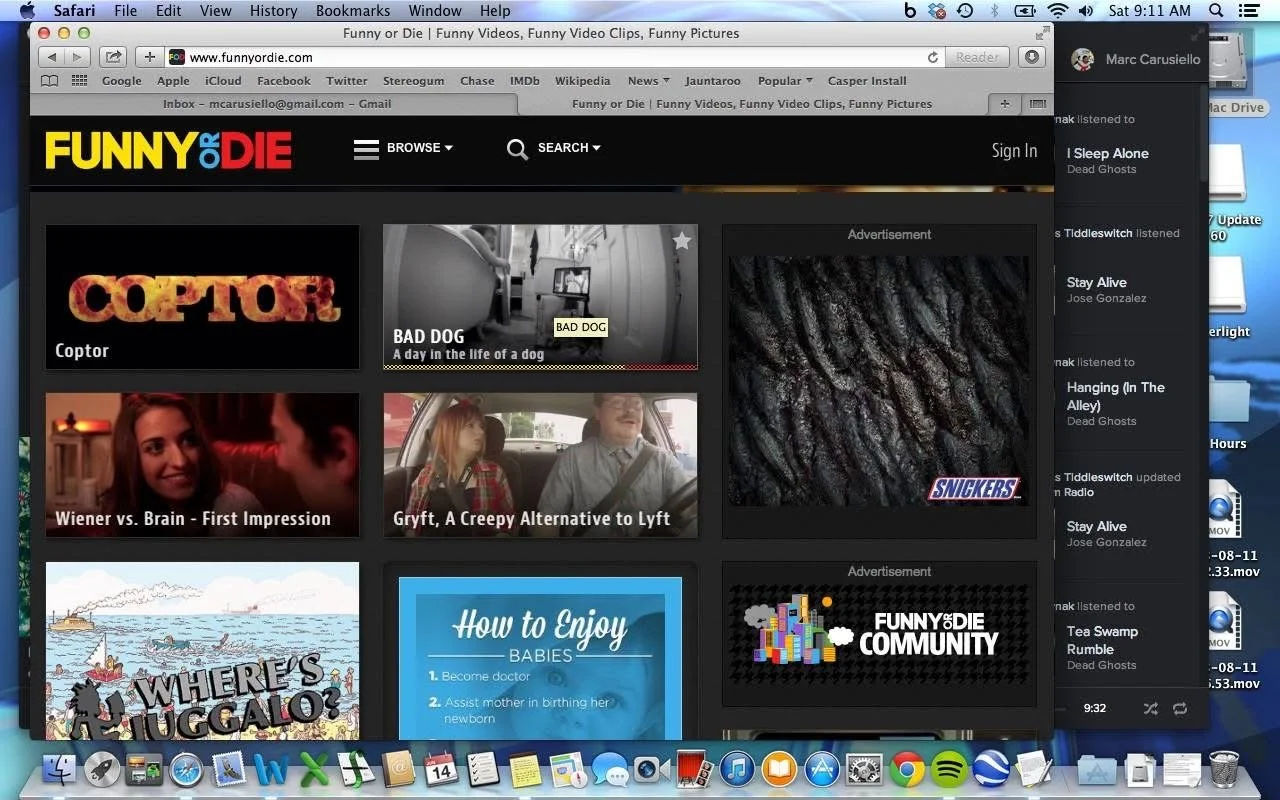
Task: Show all tabs overview icon
Action: 1037,104
